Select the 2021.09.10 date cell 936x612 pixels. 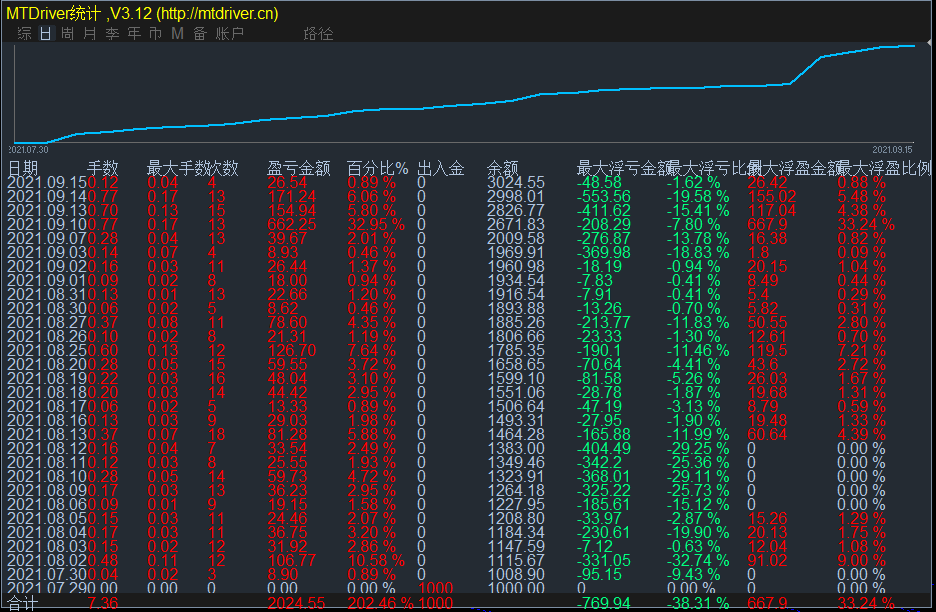[47, 224]
